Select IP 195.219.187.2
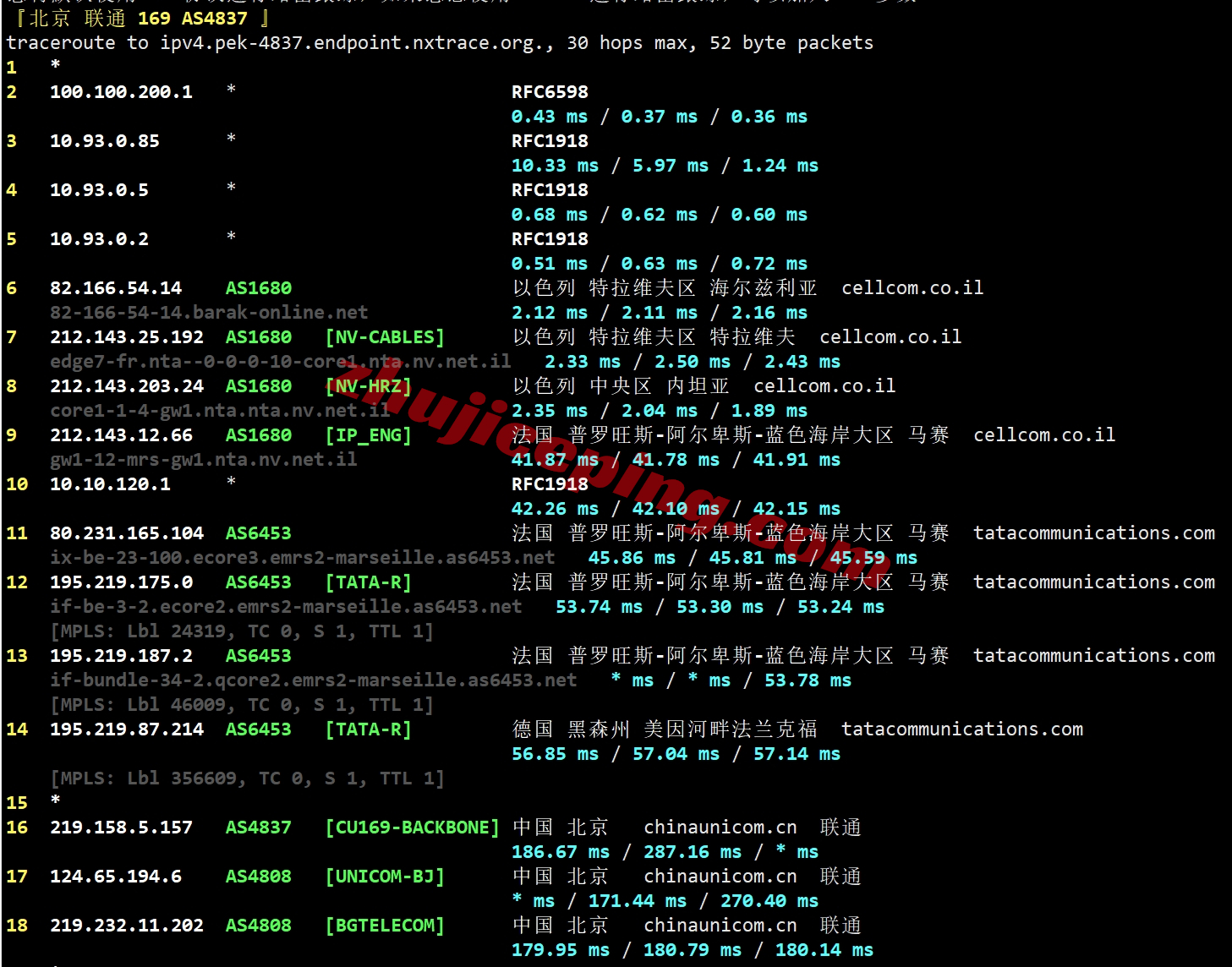 pos(121,656)
